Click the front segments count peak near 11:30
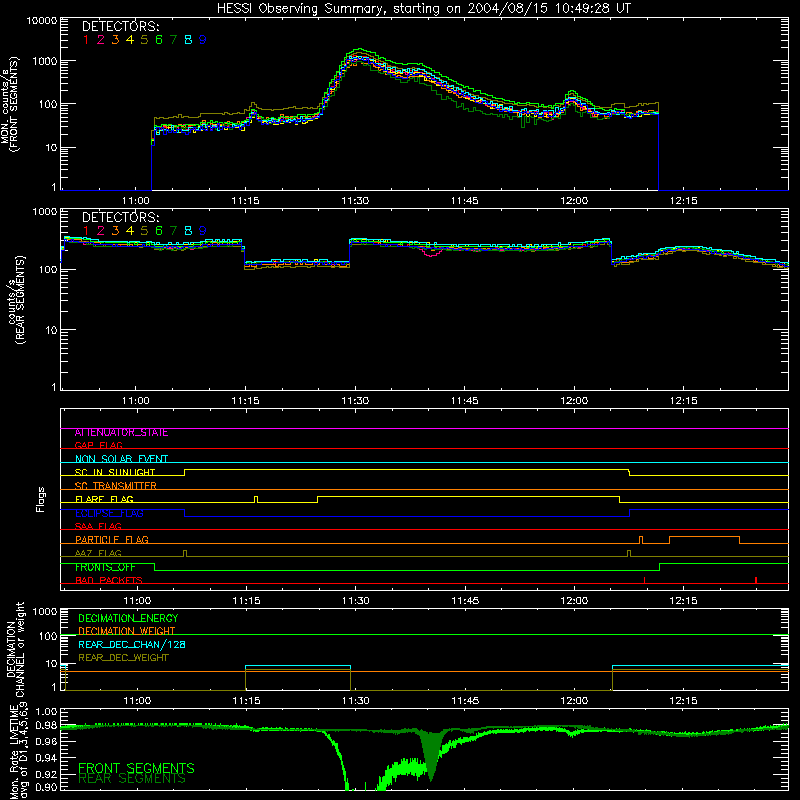The width and height of the screenshot is (800, 800). click(359, 50)
